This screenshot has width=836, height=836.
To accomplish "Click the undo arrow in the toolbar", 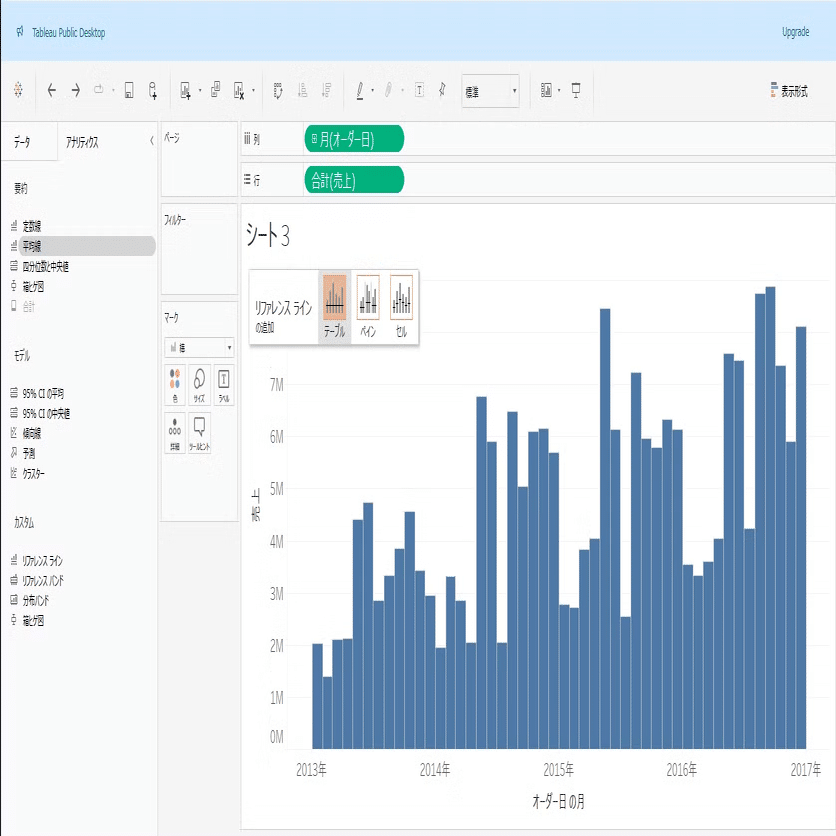I will click(x=50, y=90).
